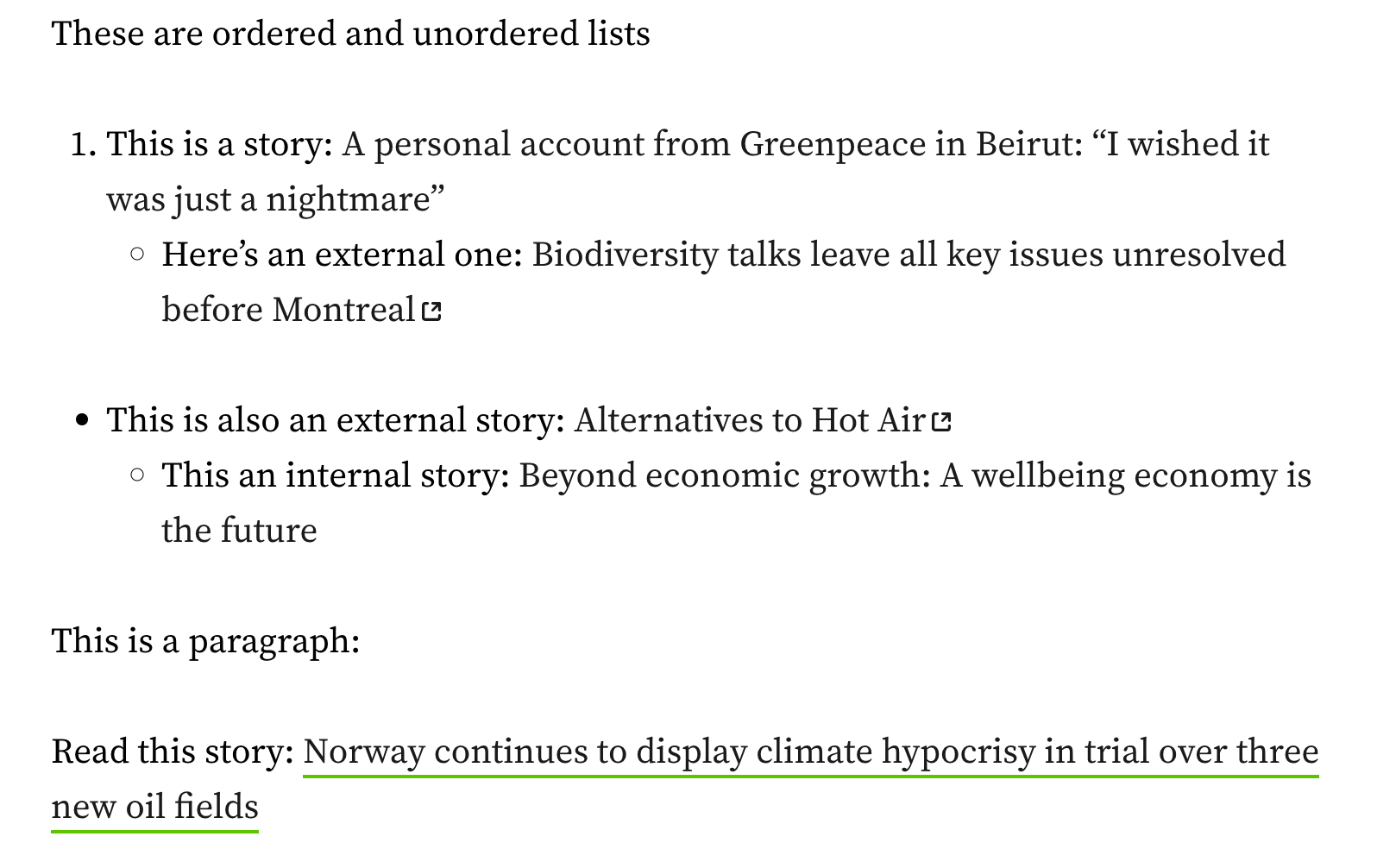
Task: Open the Norway continues to display climate hypocrisy link
Action: (811, 752)
